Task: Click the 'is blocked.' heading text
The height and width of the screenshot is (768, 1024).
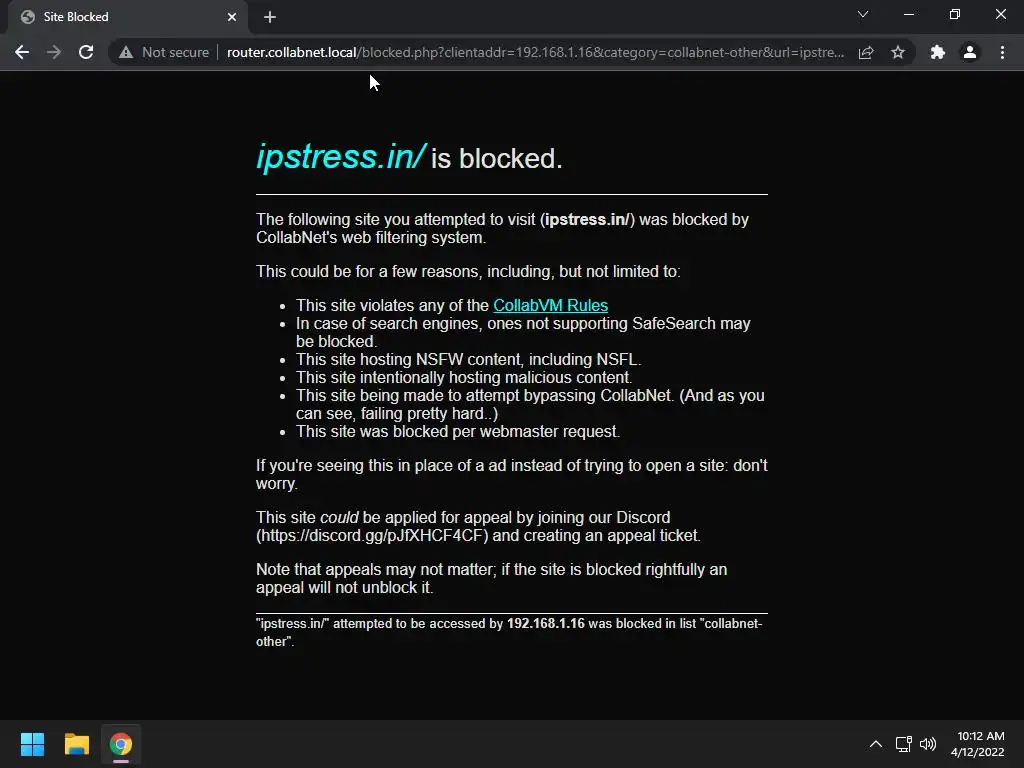Action: [x=496, y=159]
